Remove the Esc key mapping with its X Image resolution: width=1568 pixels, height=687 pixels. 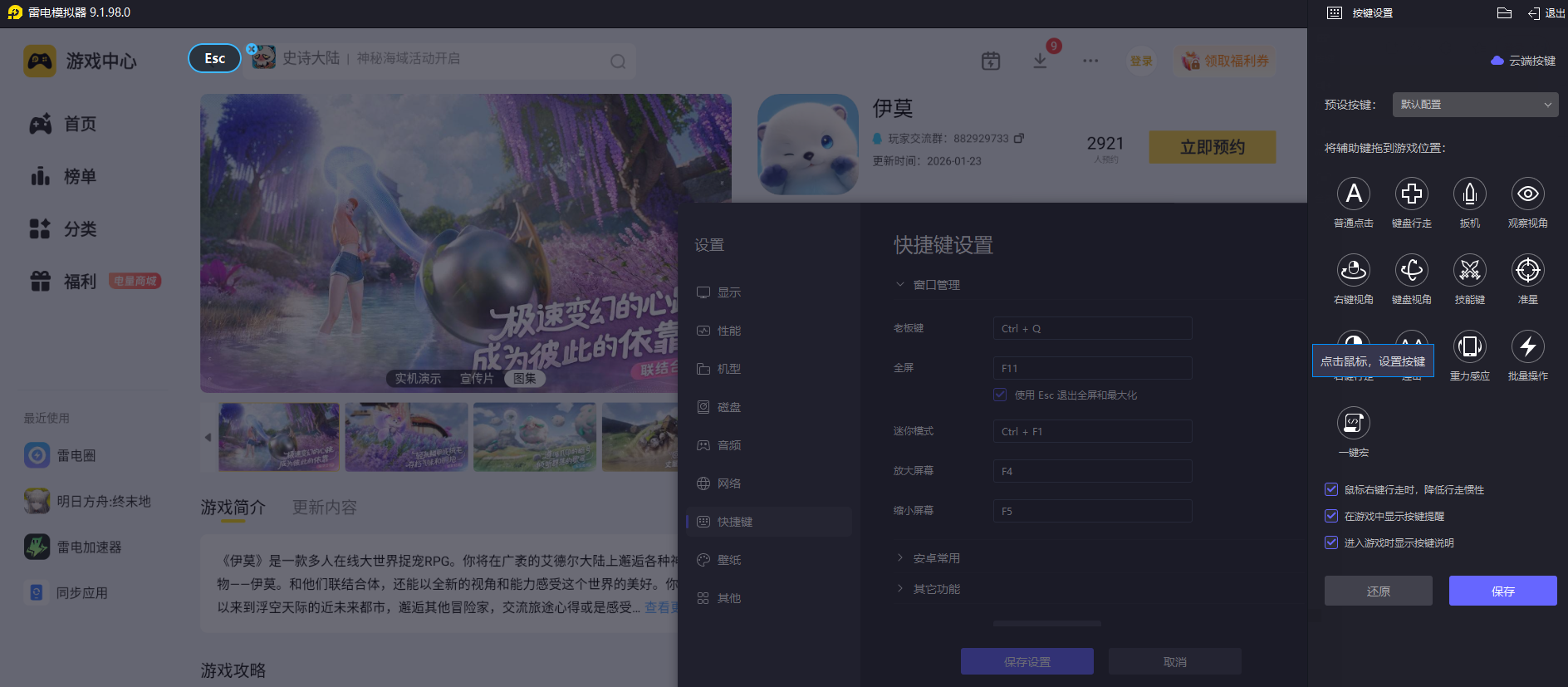252,48
